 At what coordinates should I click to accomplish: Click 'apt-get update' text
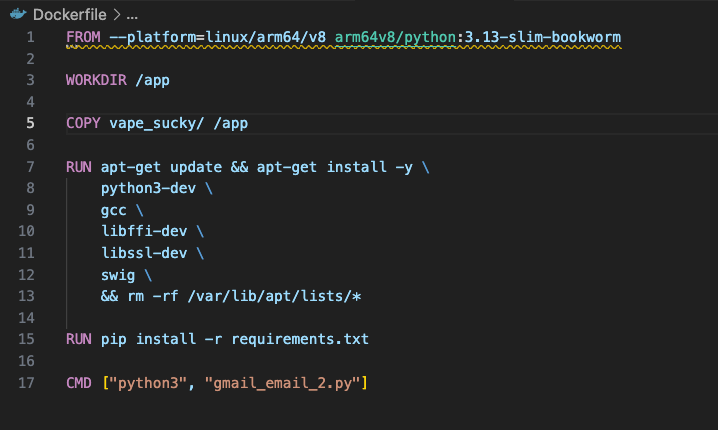(x=161, y=167)
